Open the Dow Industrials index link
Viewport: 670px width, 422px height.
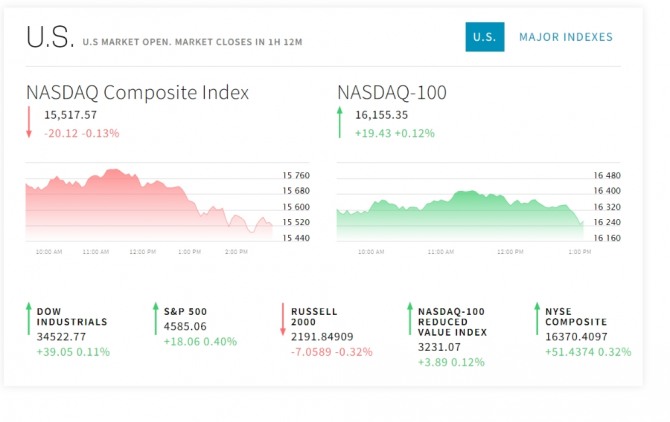click(x=71, y=317)
